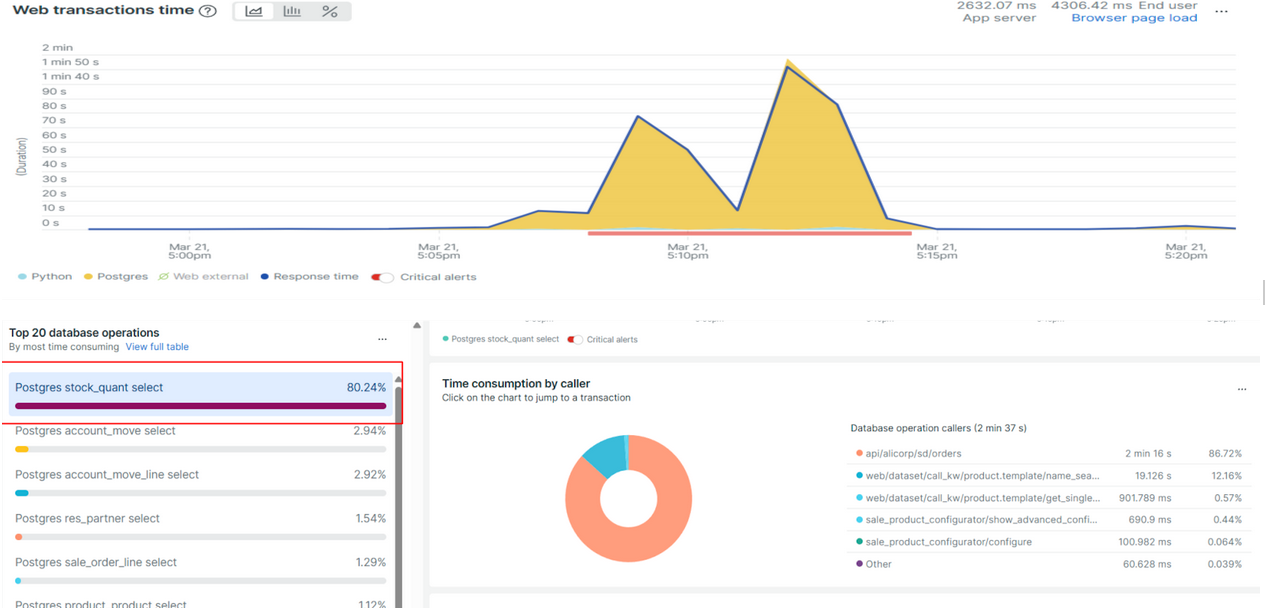Open help icon beside Web transactions time
This screenshot has height=608, width=1283.
pyautogui.click(x=208, y=12)
